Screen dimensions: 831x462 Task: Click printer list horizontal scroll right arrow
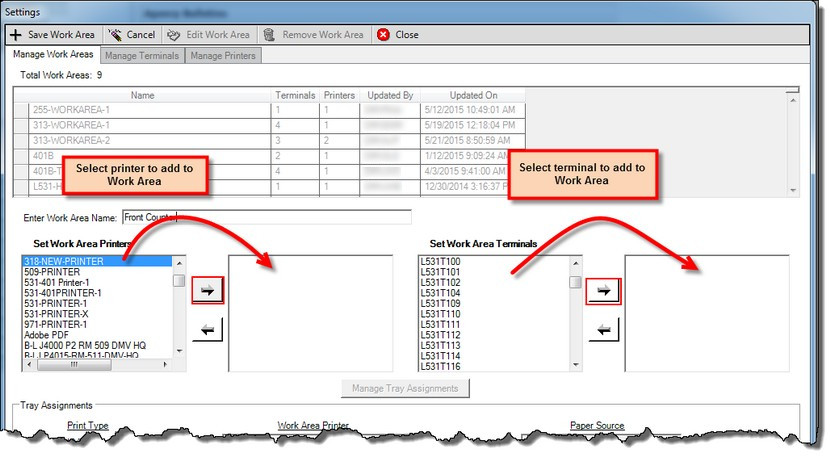tap(166, 365)
